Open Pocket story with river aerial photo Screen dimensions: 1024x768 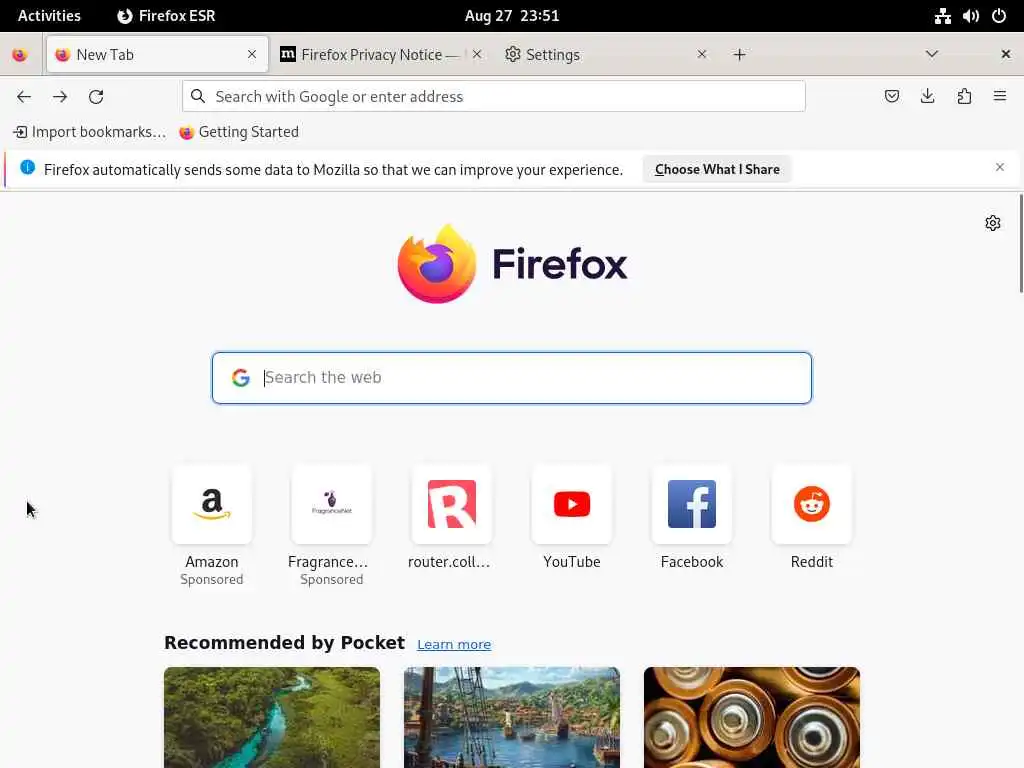click(x=272, y=717)
